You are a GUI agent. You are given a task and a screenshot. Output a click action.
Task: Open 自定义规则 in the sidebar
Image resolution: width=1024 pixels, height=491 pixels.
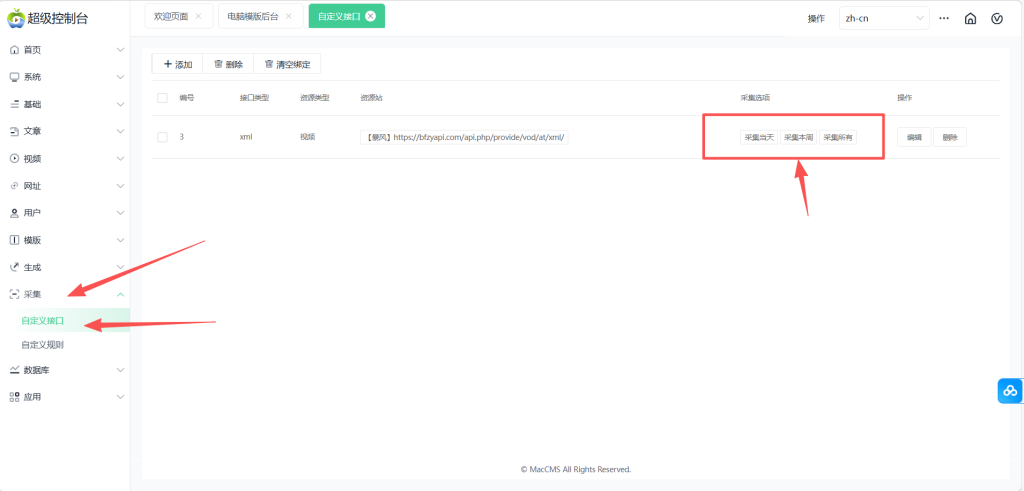tap(43, 345)
